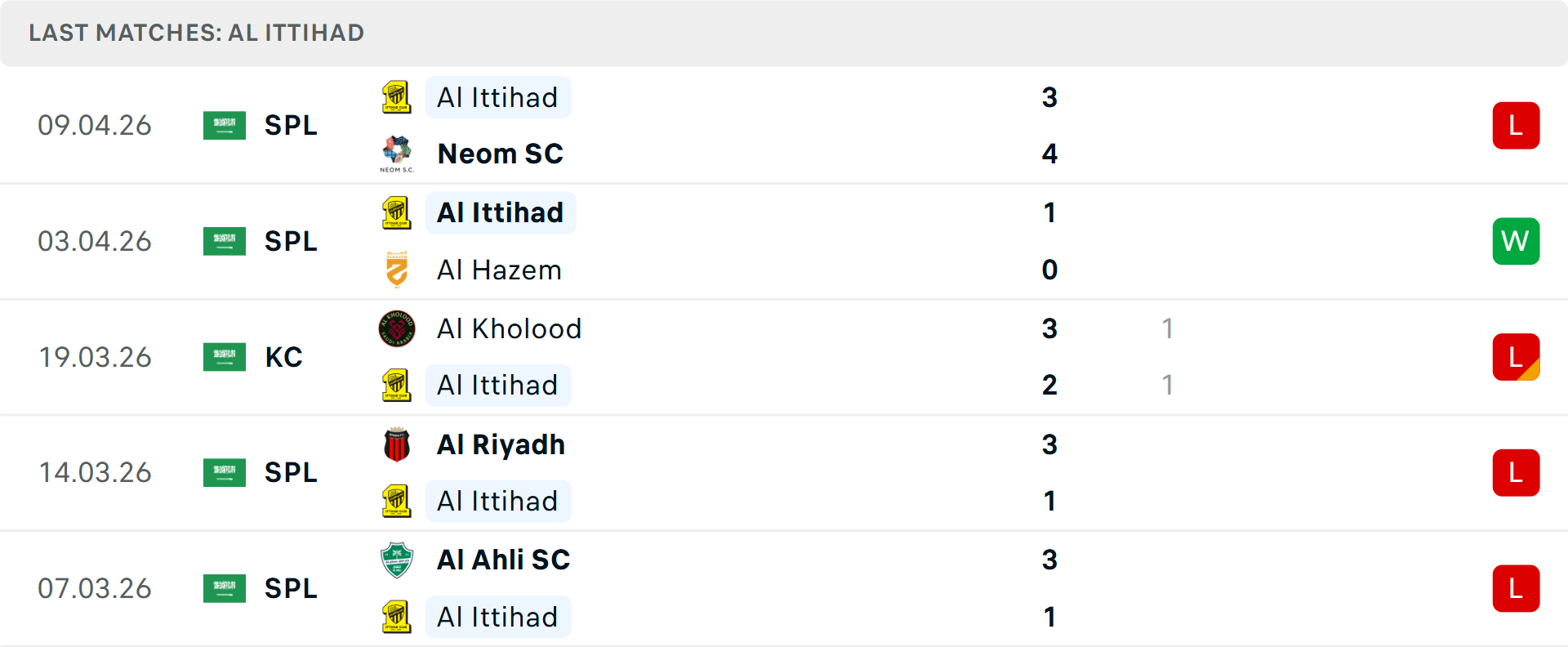Click the L badge for the Al Ahli SC defeat

point(1516,588)
